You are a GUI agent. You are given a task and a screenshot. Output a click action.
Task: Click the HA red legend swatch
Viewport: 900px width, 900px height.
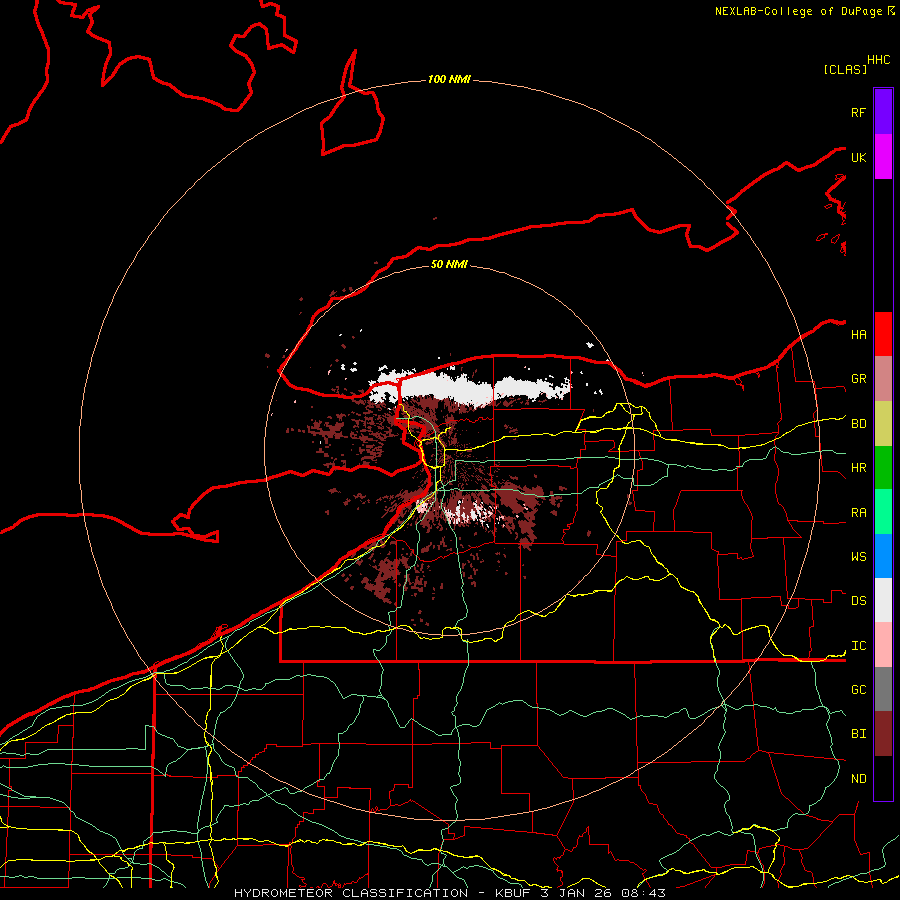click(883, 334)
